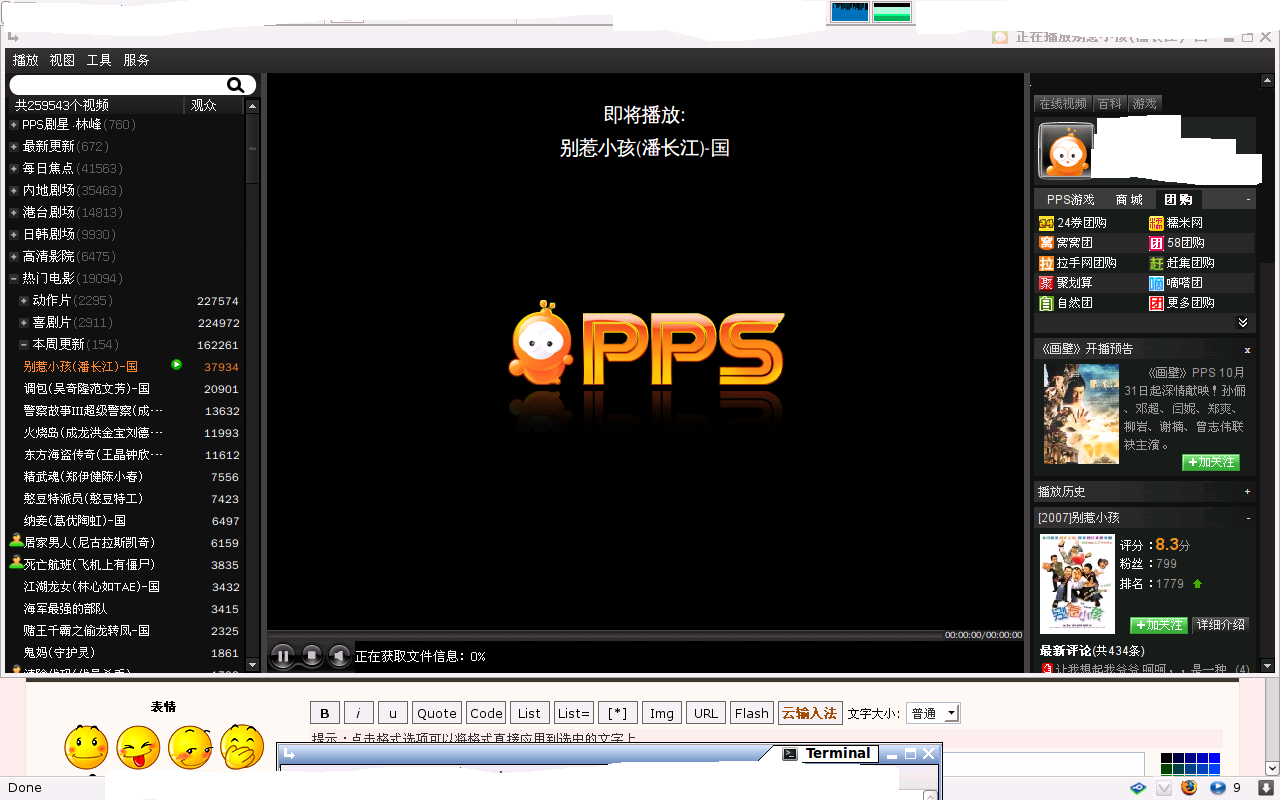Close the 画壁 开播预告 panel
Screen dimensions: 1280x800
click(1247, 350)
